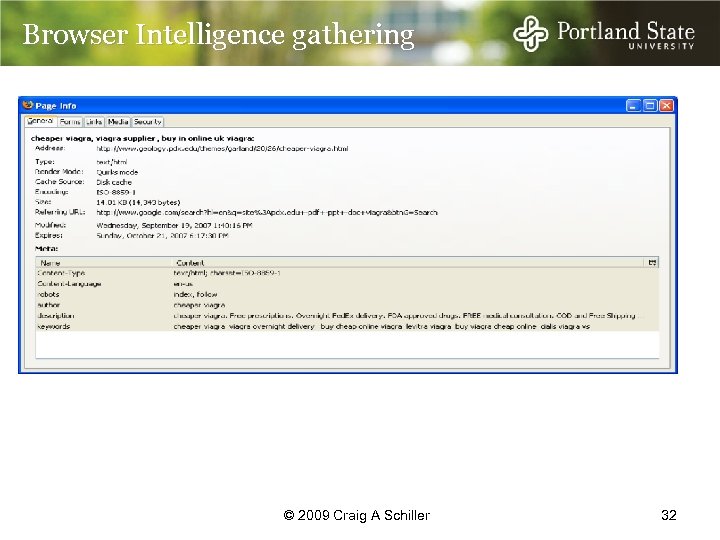Select the page Address URL field
The image size is (720, 540).
click(222, 149)
